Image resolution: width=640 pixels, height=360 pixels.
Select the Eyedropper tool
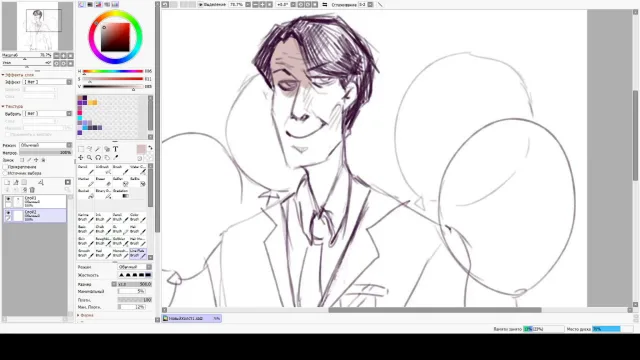(116, 158)
